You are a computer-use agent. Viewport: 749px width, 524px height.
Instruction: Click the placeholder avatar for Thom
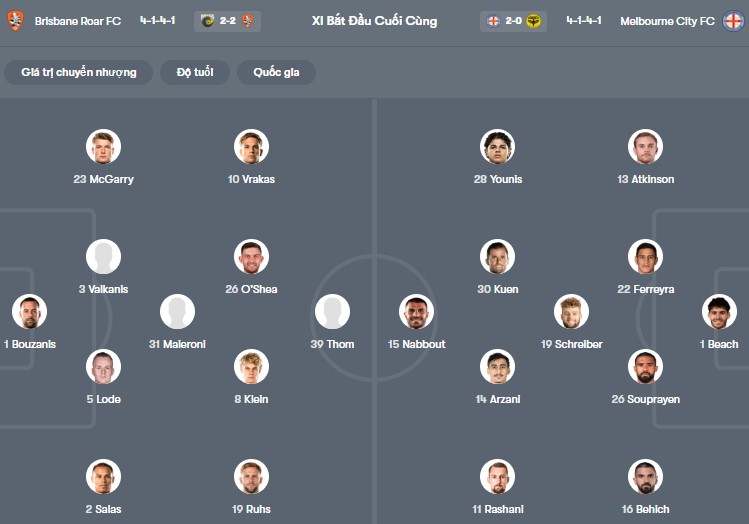pos(332,312)
